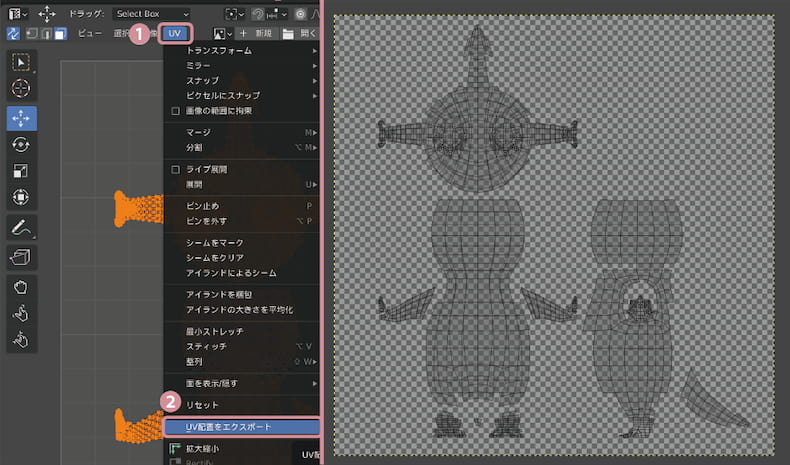The image size is (790, 465).
Task: Select the Rip Region tool icon
Action: [21, 257]
